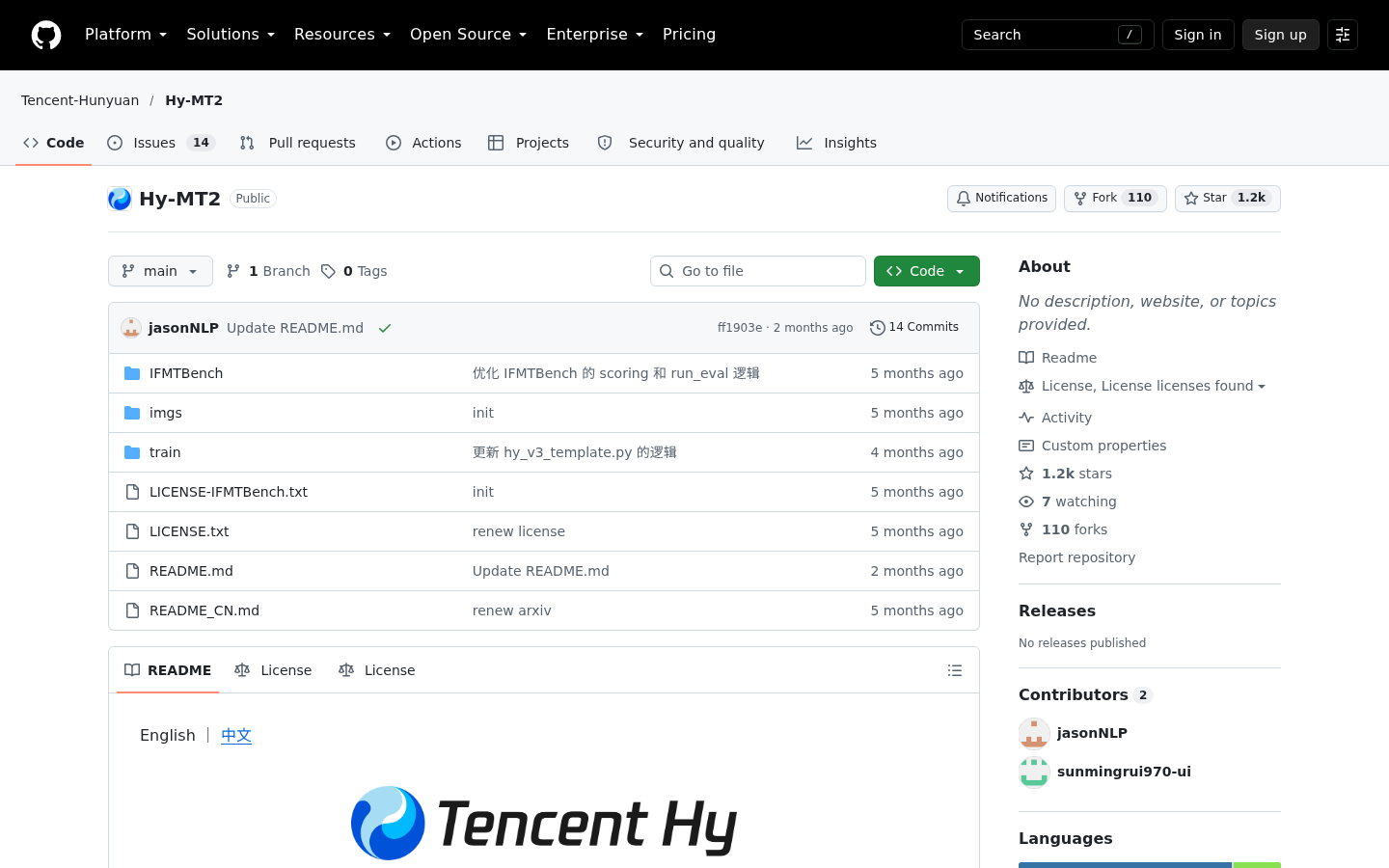The width and height of the screenshot is (1389, 868).
Task: Open jasonNLP avatar in commit bar
Action: tap(131, 328)
